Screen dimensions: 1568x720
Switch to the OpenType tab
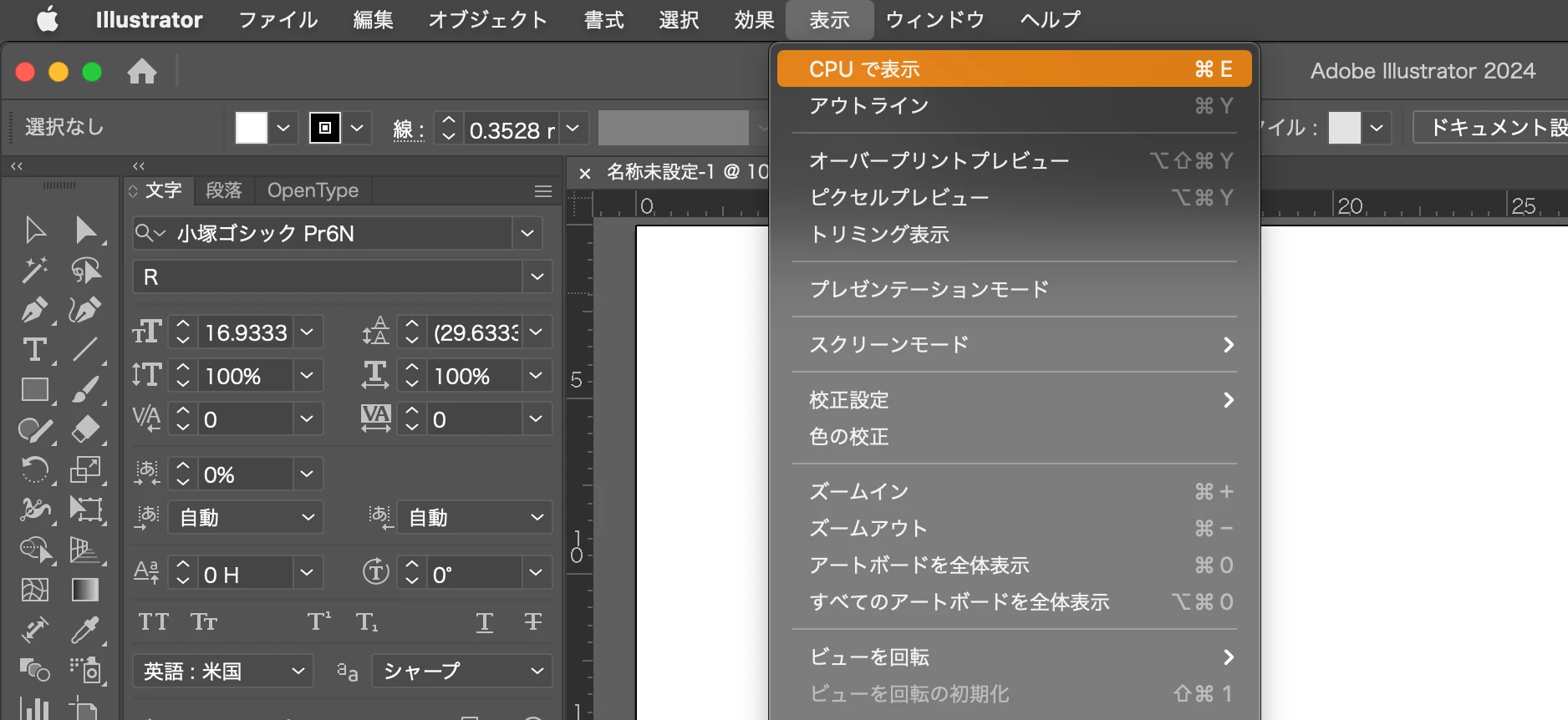point(313,190)
